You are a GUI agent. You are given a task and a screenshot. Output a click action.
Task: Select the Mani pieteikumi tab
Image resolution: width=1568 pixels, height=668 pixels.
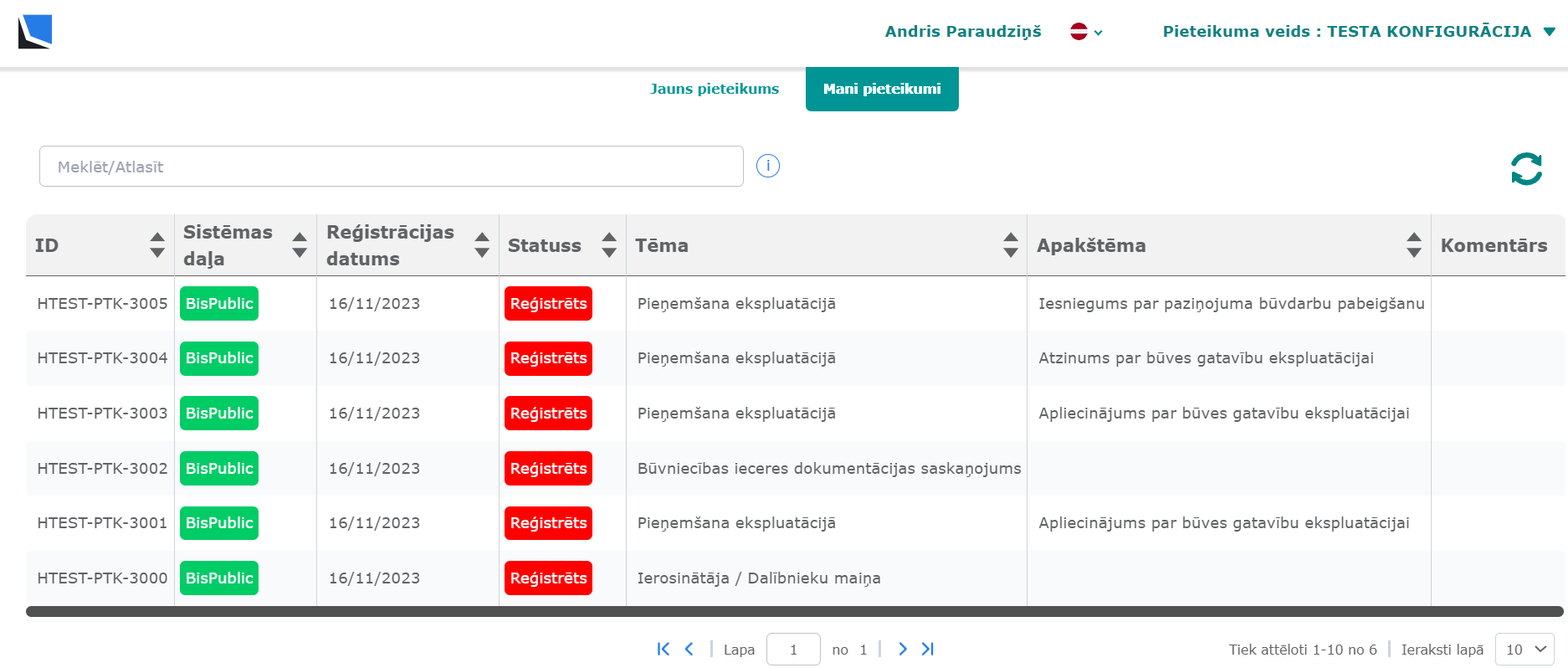point(882,89)
